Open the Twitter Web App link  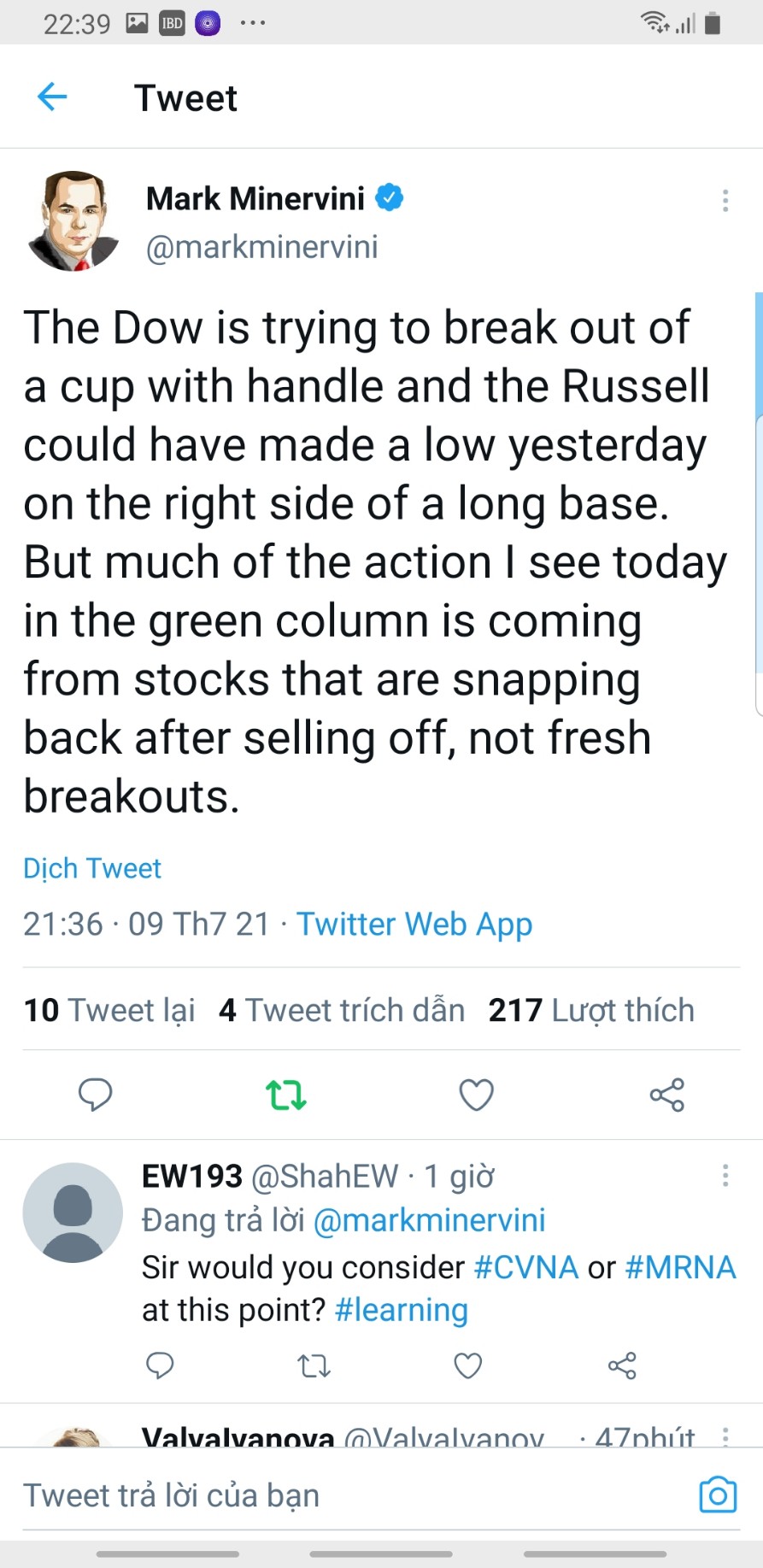tap(414, 925)
